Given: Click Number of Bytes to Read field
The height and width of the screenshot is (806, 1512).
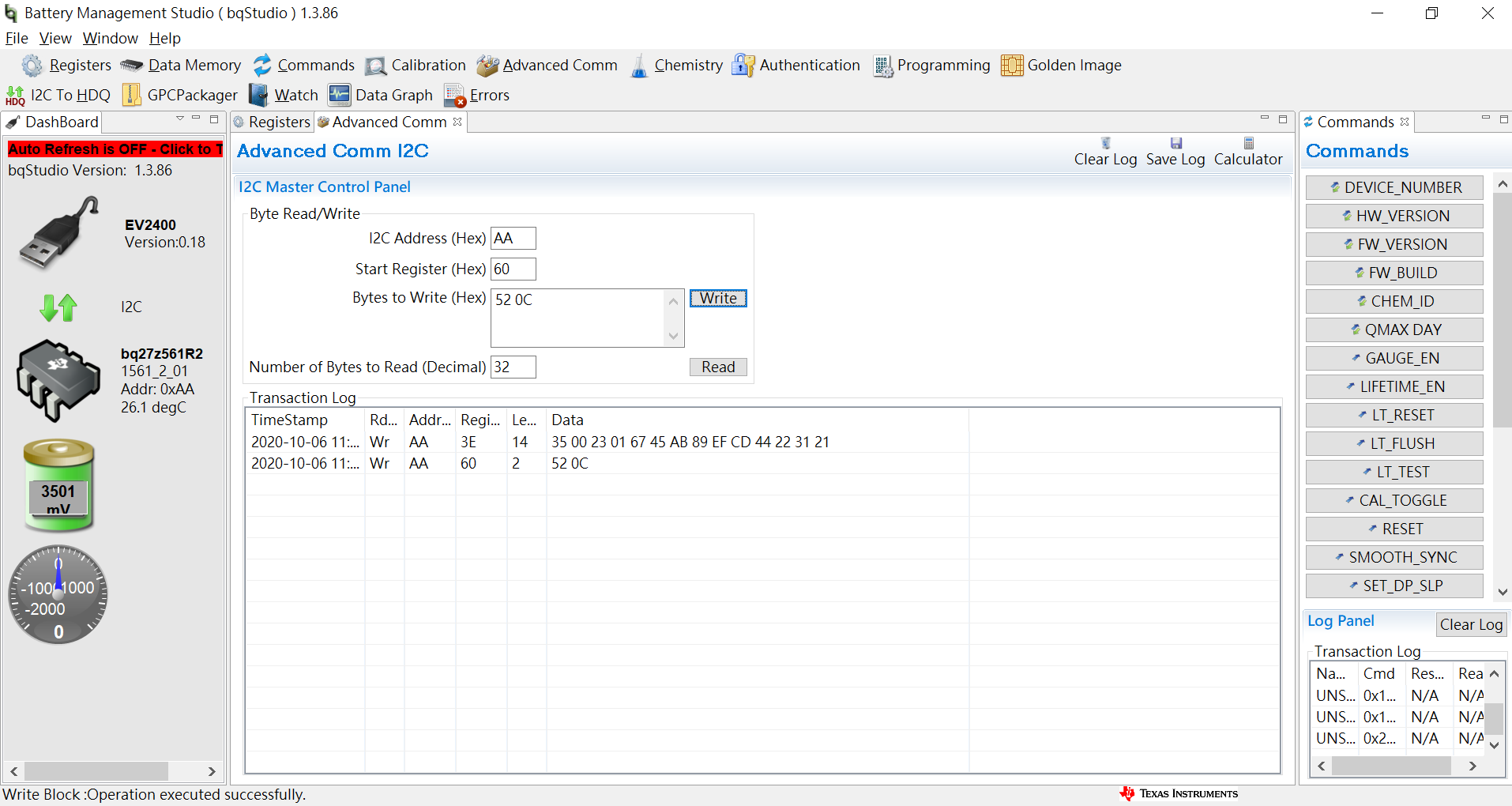Looking at the screenshot, I should (x=513, y=367).
